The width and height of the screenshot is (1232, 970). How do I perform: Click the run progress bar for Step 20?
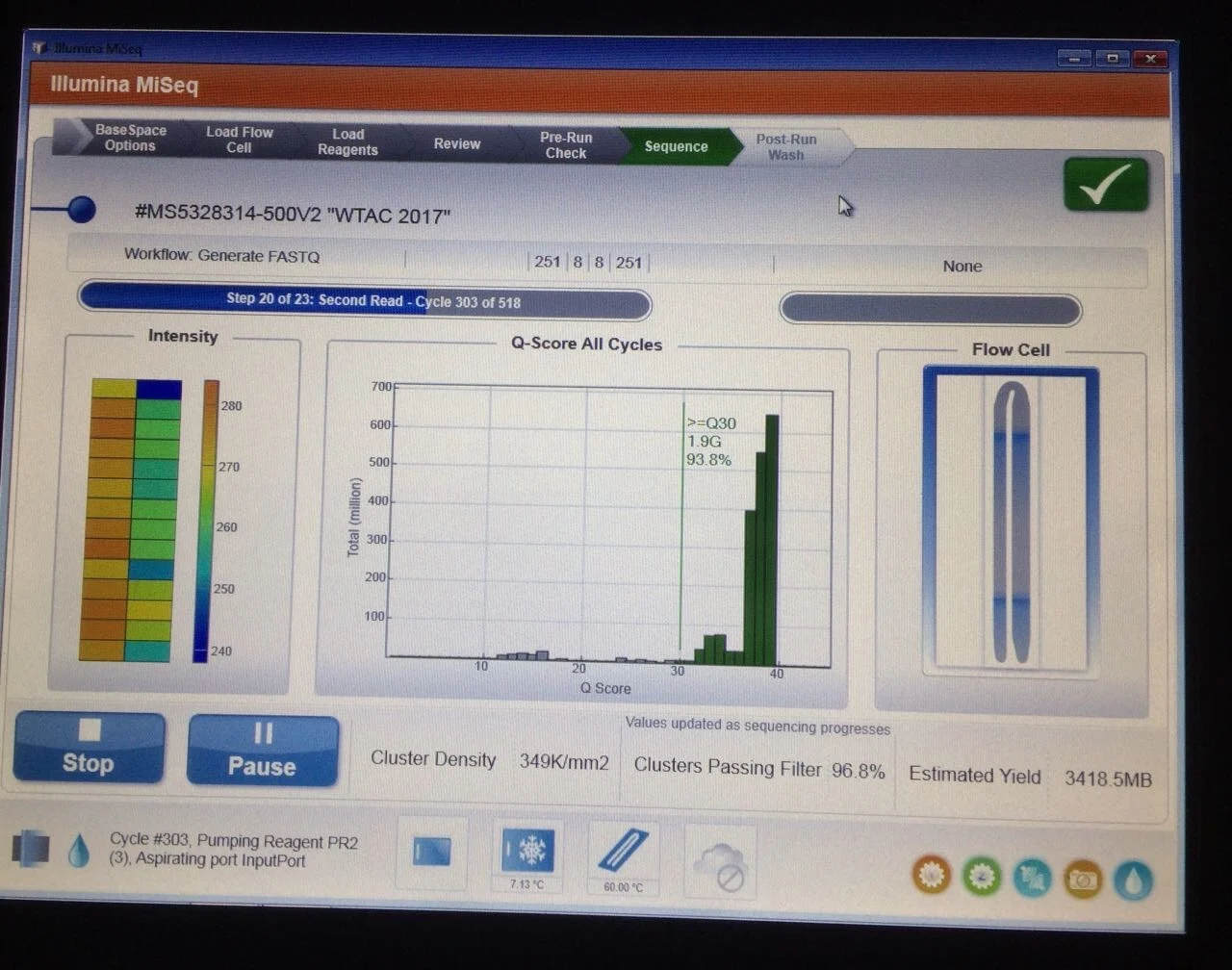click(365, 300)
